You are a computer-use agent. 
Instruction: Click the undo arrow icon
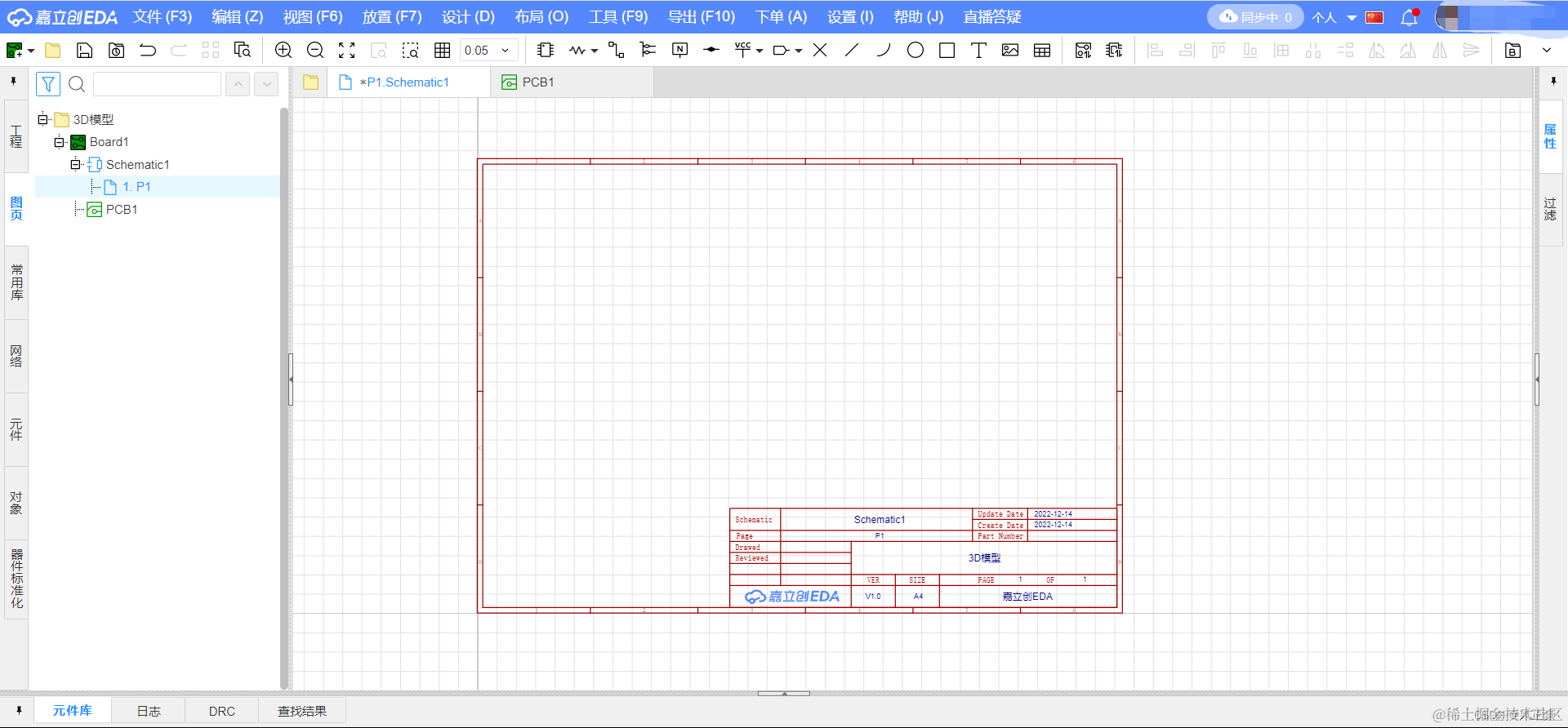148,51
